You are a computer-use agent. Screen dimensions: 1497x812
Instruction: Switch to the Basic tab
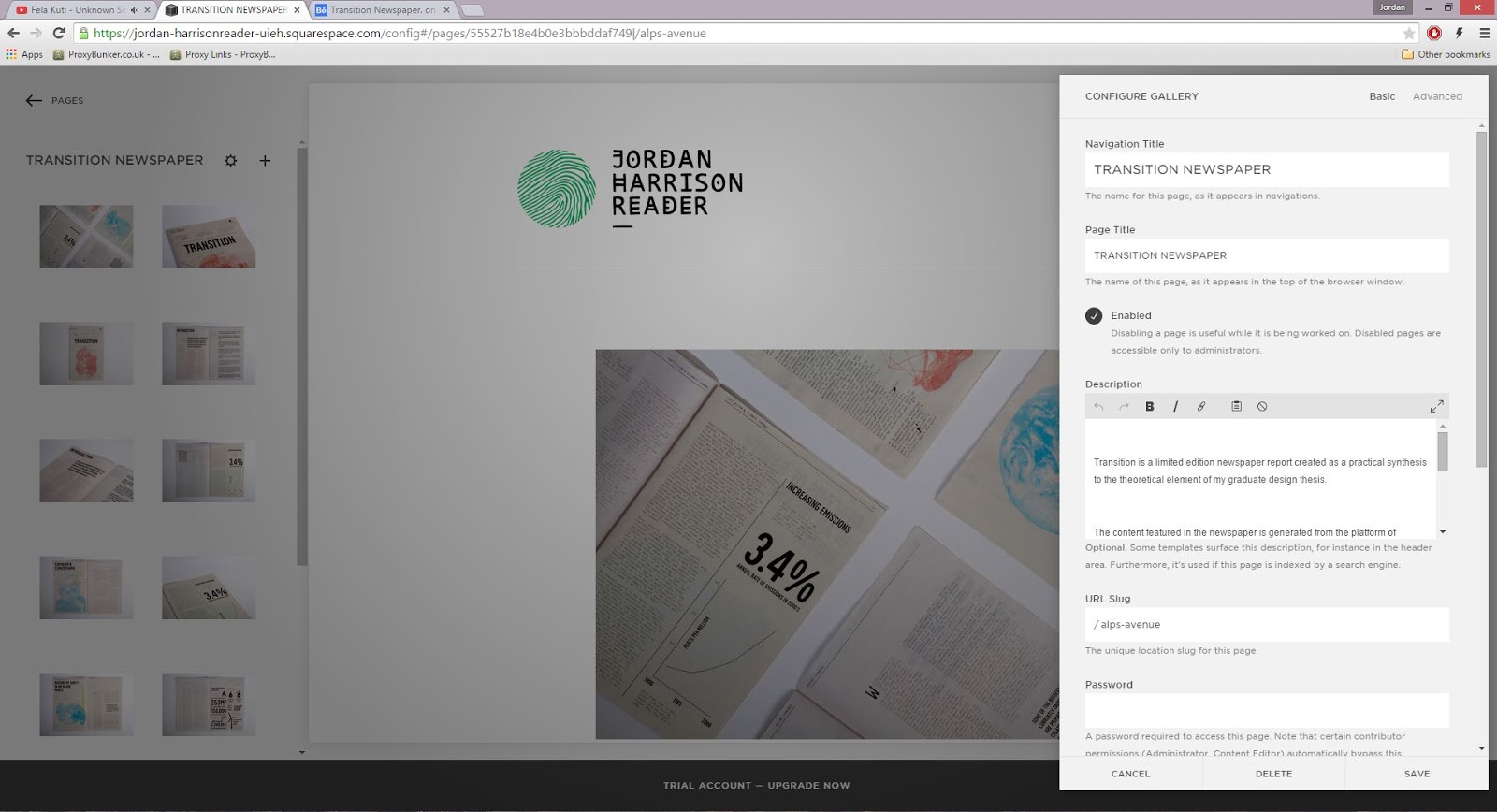(x=1382, y=96)
